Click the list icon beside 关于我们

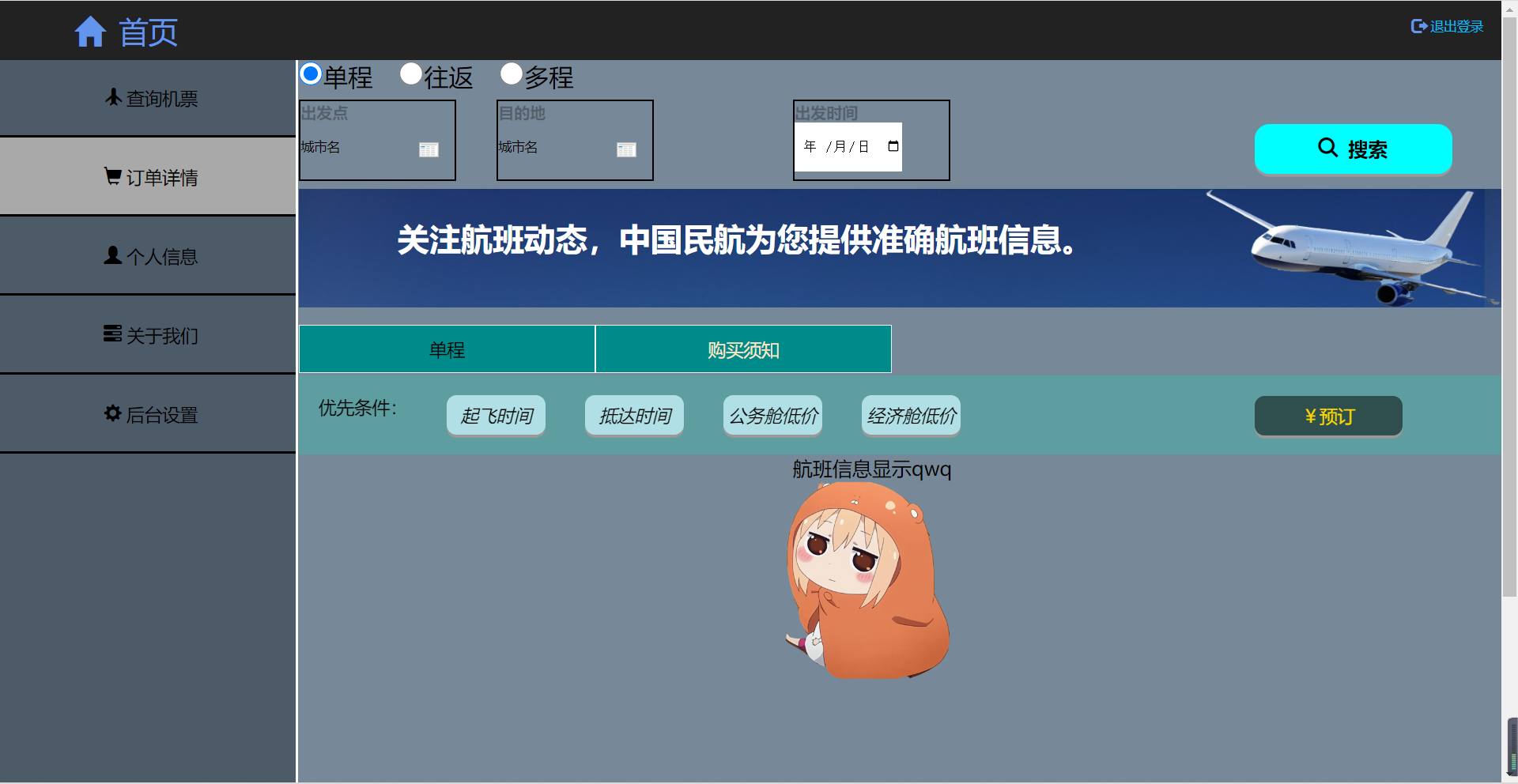pyautogui.click(x=113, y=334)
